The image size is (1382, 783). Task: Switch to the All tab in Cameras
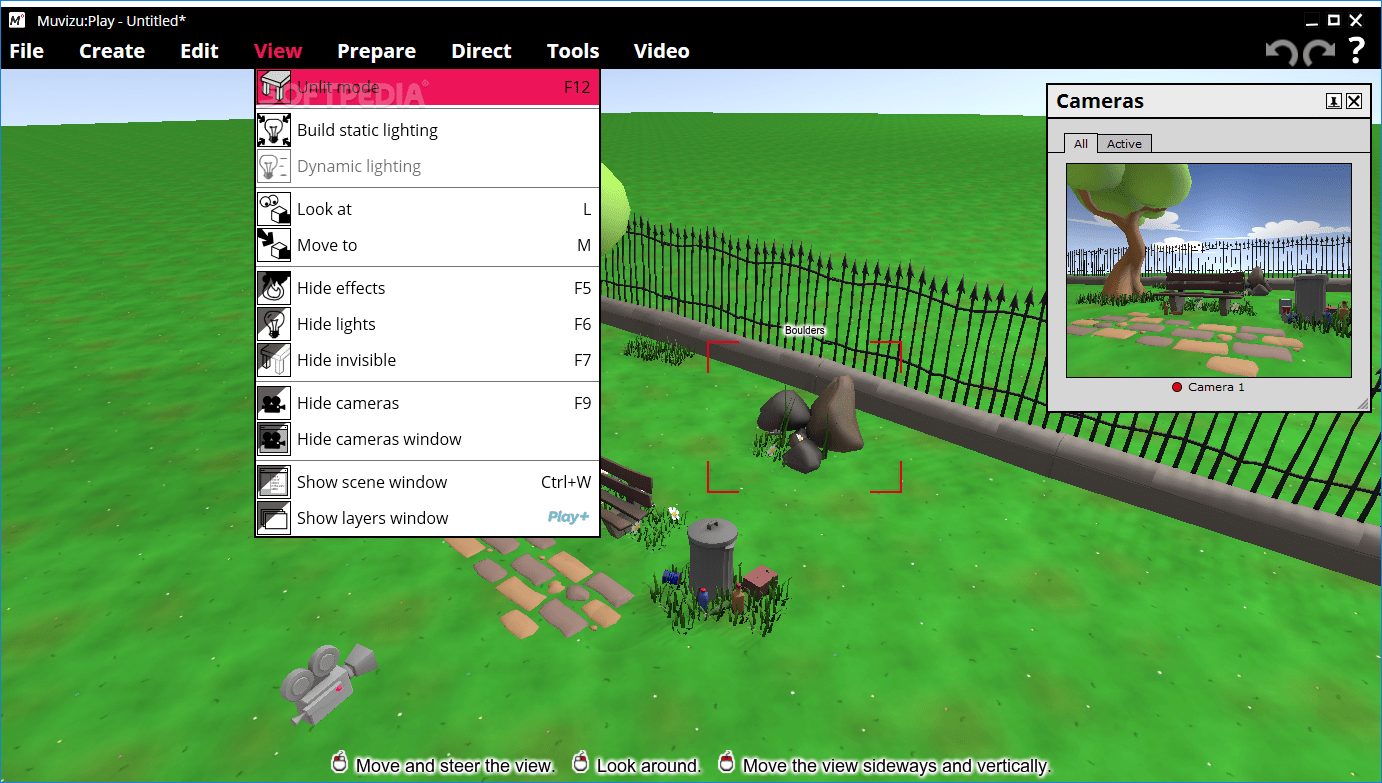(x=1081, y=143)
